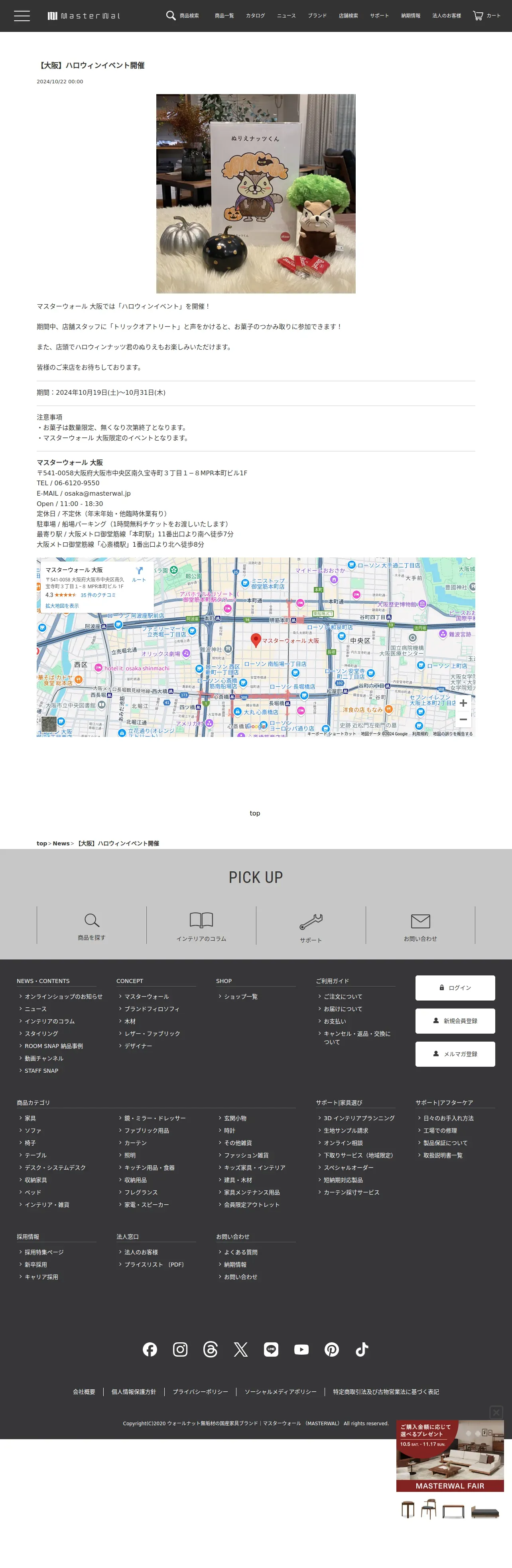Open サポート in top navigation
512x1568 pixels.
click(x=379, y=16)
